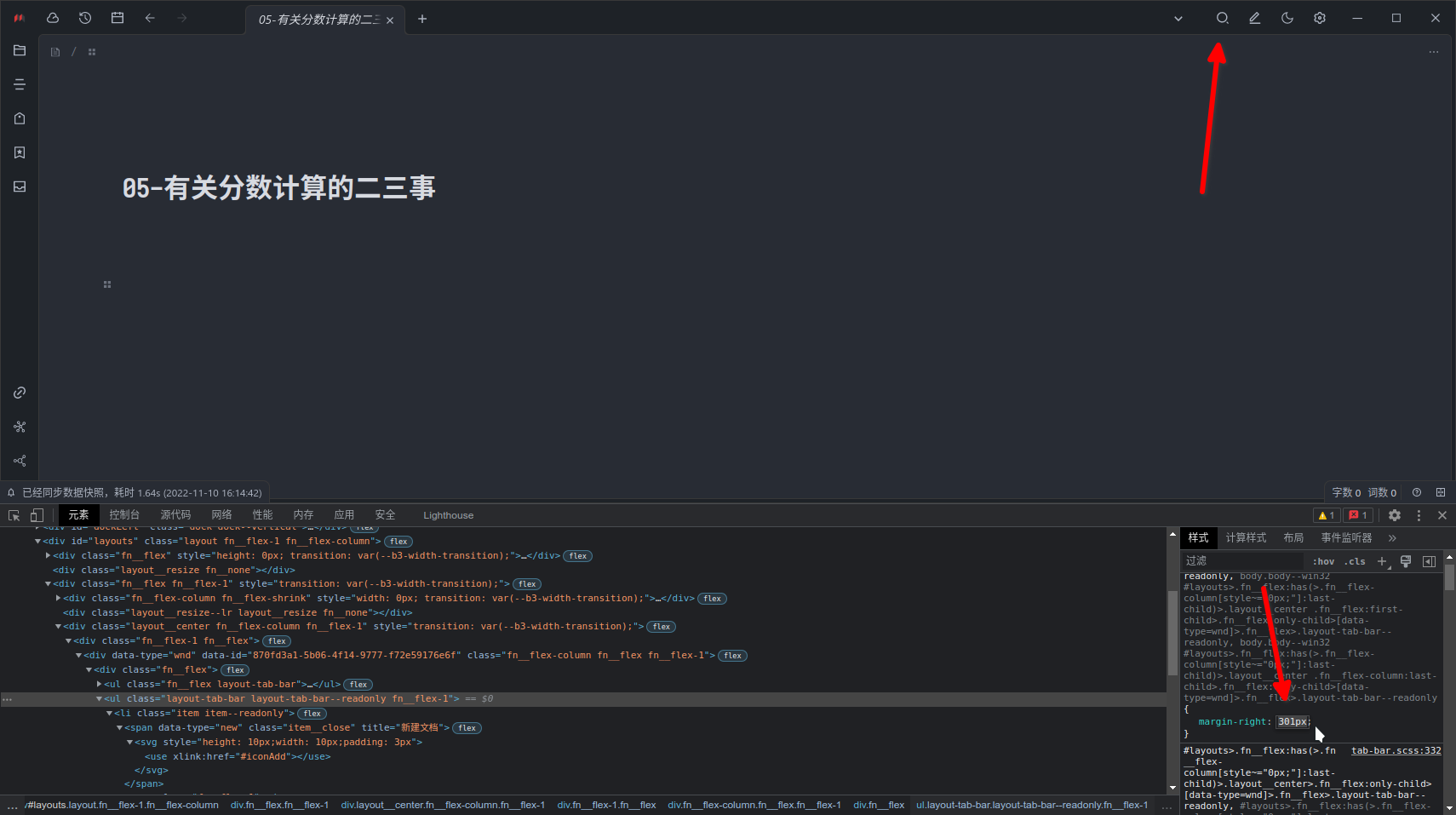Open cloud sync panel in top toolbar

coord(52,18)
